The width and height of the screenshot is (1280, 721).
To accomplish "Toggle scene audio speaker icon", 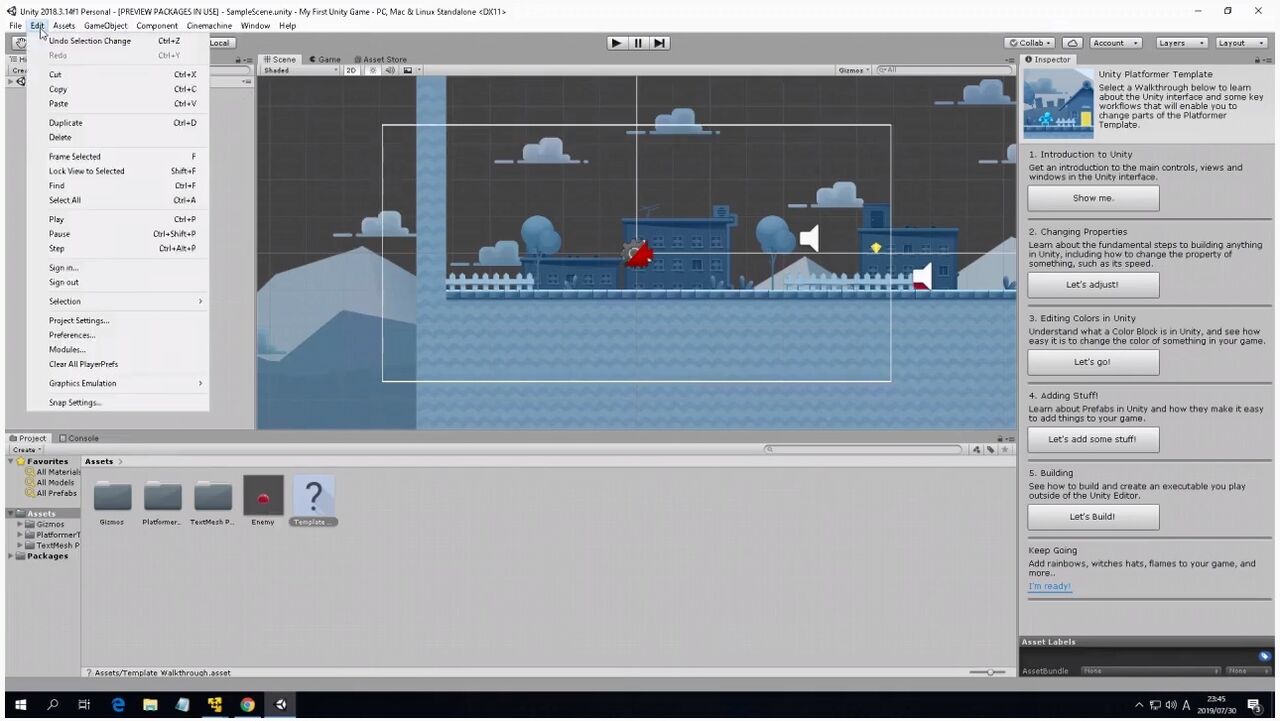I will click(x=390, y=70).
